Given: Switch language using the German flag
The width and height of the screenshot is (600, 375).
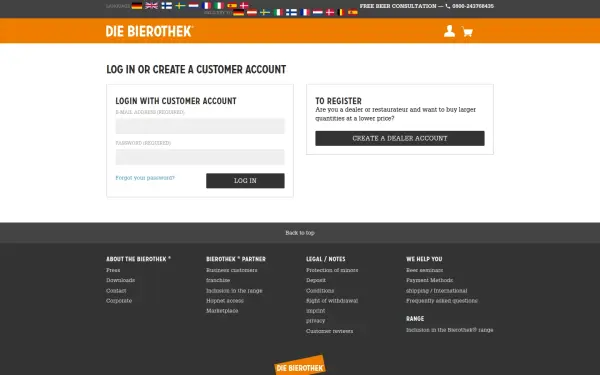Looking at the screenshot, I should coord(137,6).
